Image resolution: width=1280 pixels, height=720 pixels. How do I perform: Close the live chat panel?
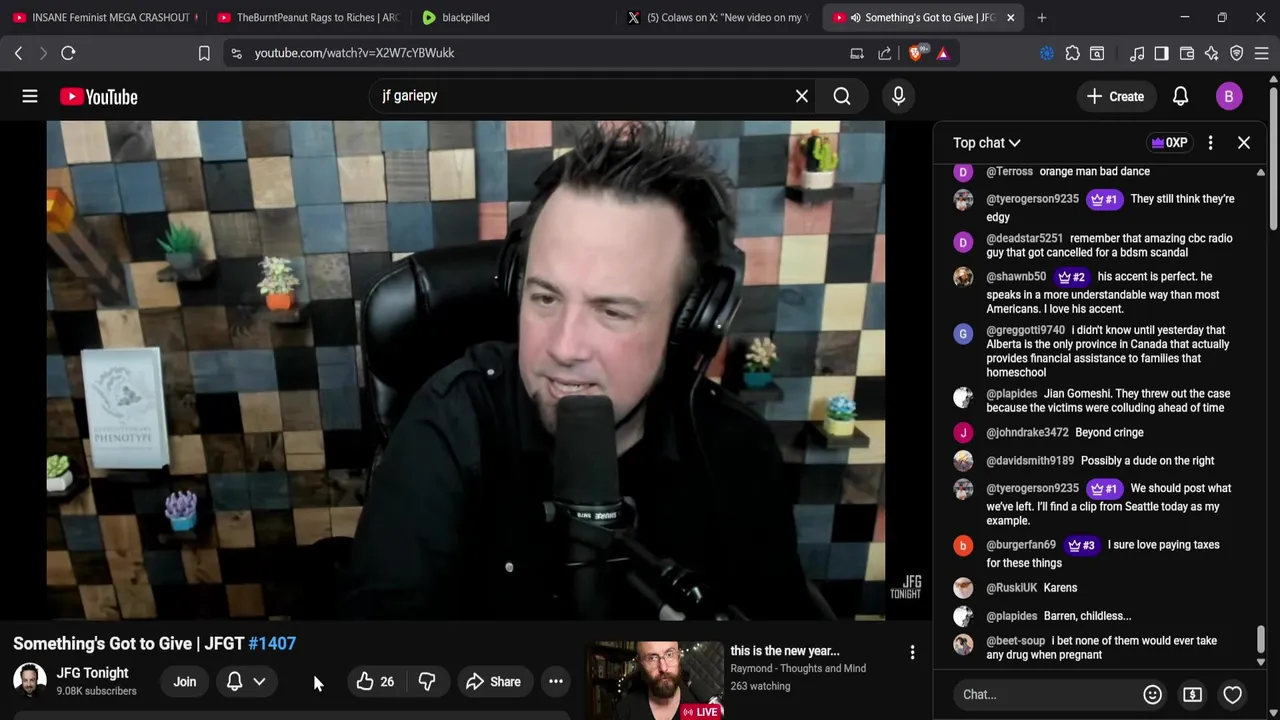click(x=1244, y=143)
